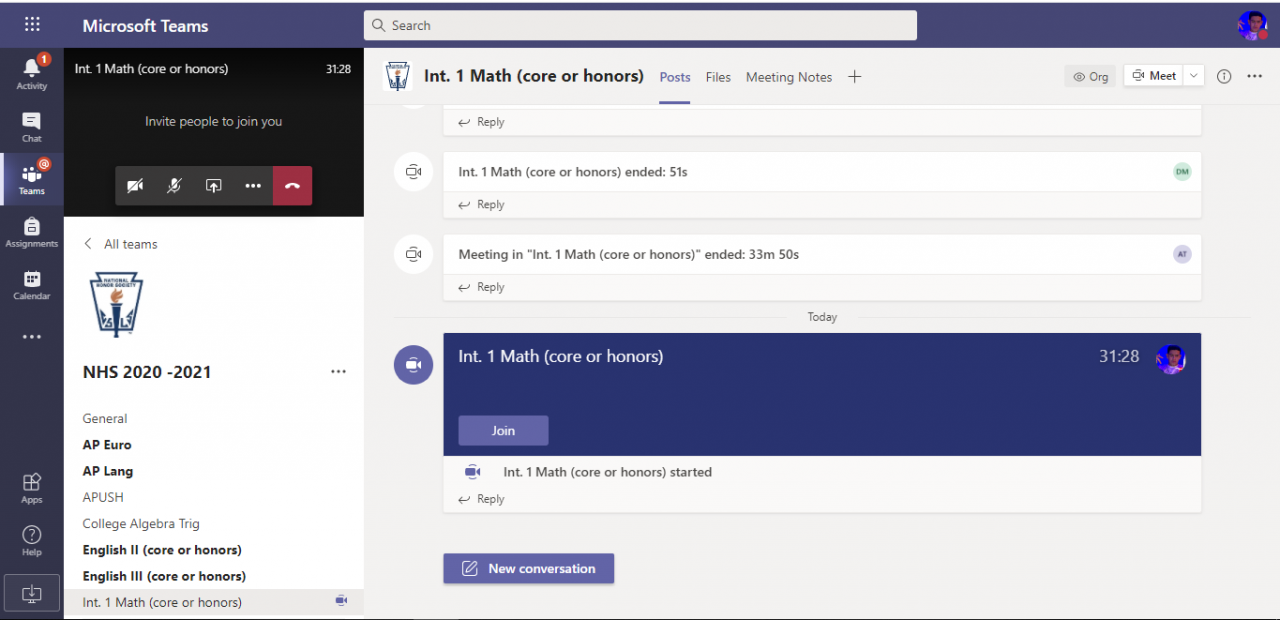Open Chat in the left rail
Image resolution: width=1280 pixels, height=620 pixels.
(32, 127)
